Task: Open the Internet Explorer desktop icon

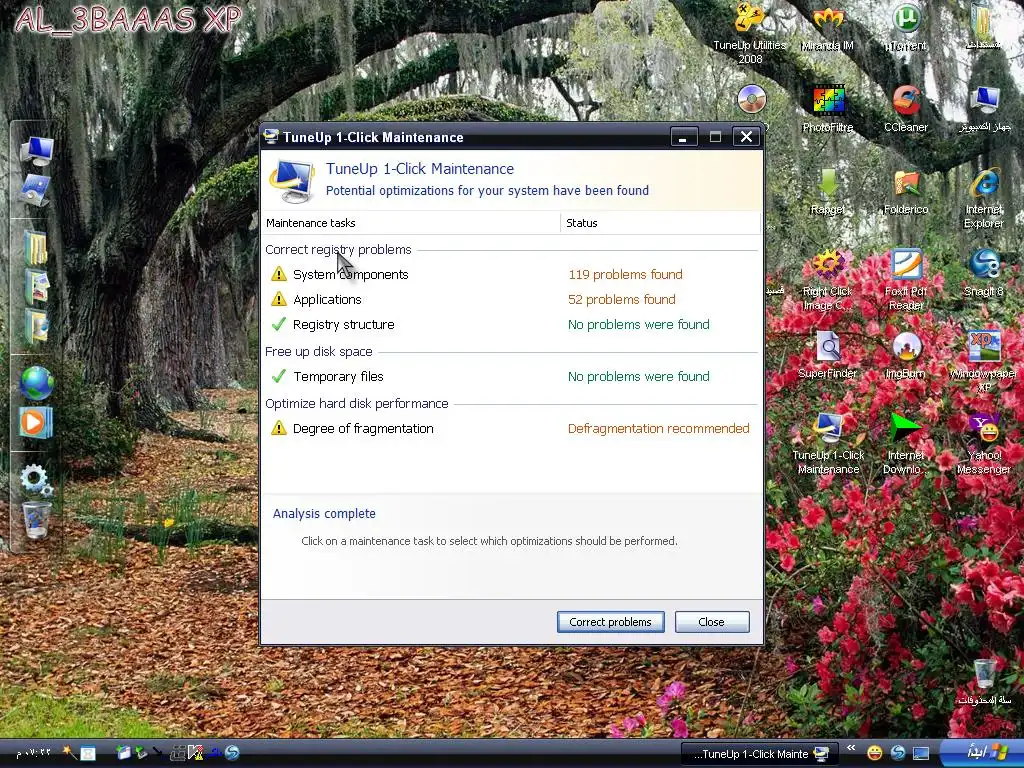Action: [x=984, y=198]
